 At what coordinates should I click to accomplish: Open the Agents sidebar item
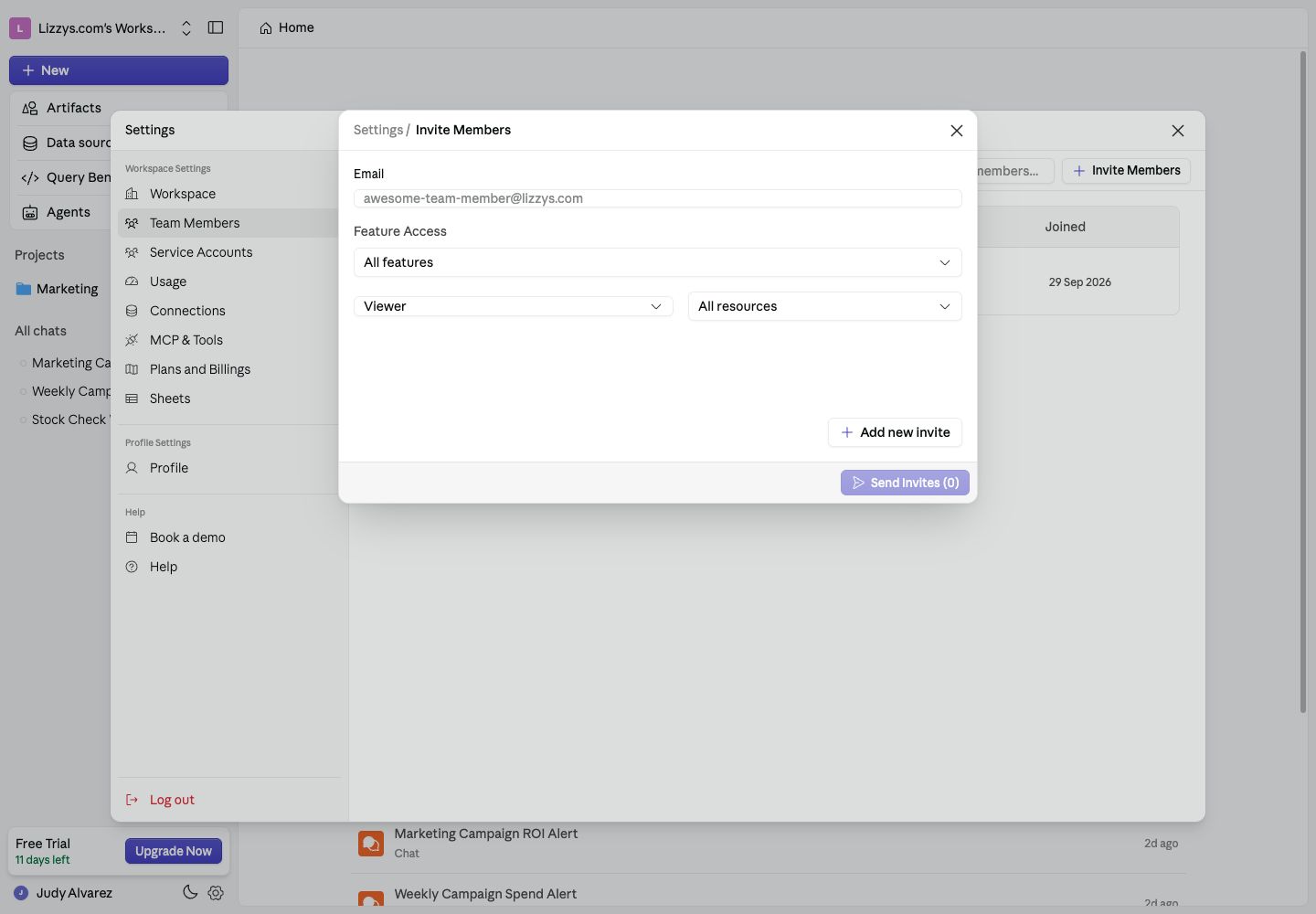[x=68, y=212]
